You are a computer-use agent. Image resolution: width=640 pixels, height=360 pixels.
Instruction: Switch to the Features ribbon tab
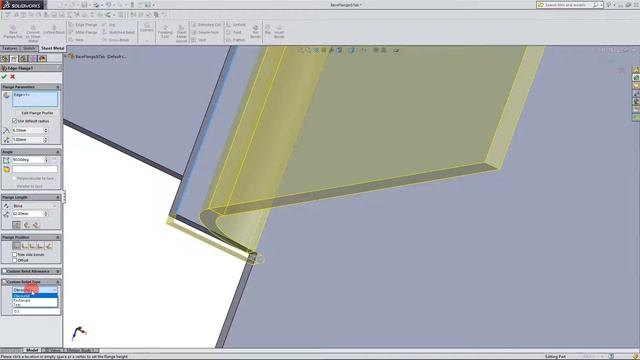(x=10, y=48)
